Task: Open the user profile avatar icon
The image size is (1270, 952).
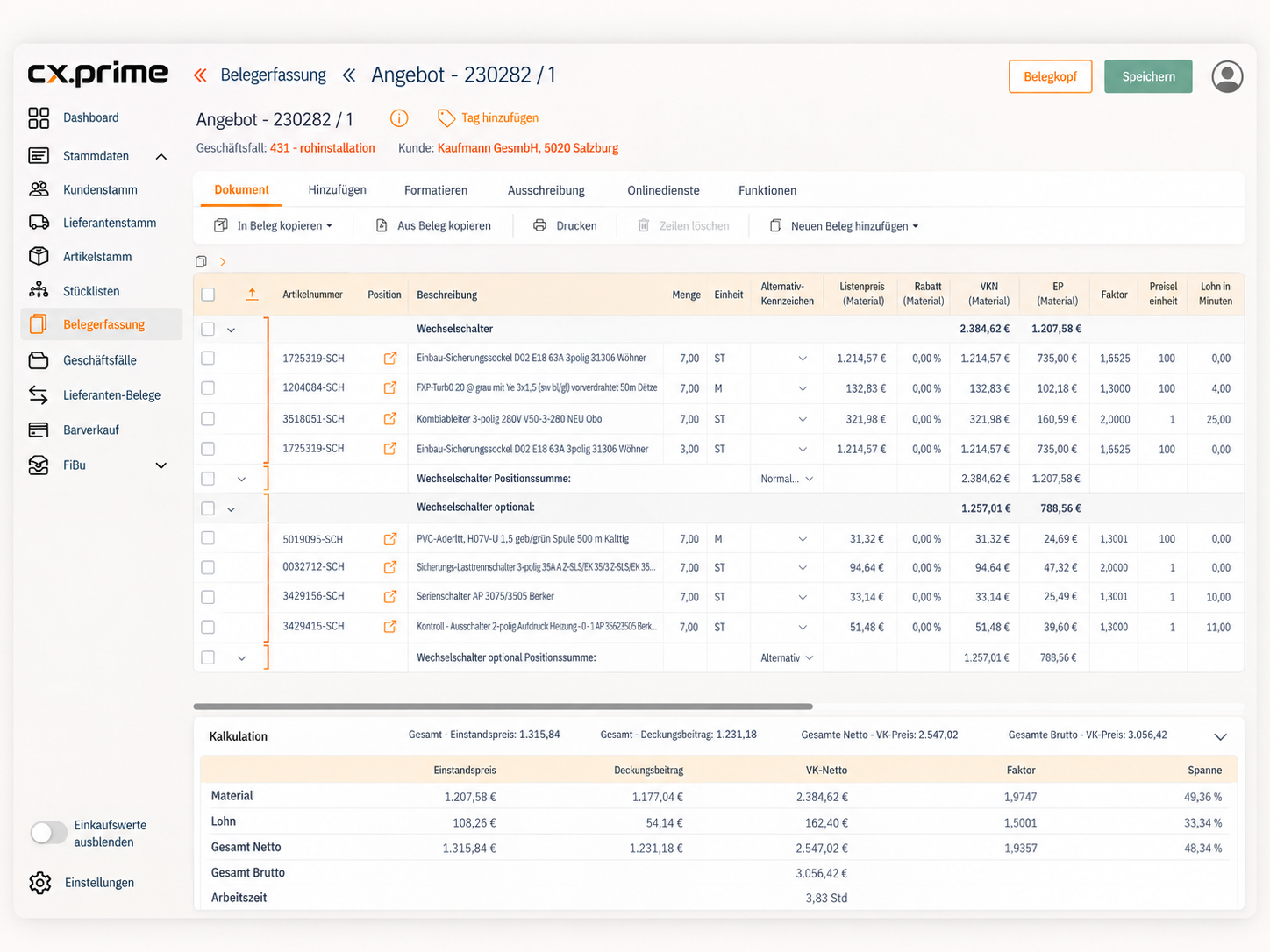Action: coord(1227,76)
